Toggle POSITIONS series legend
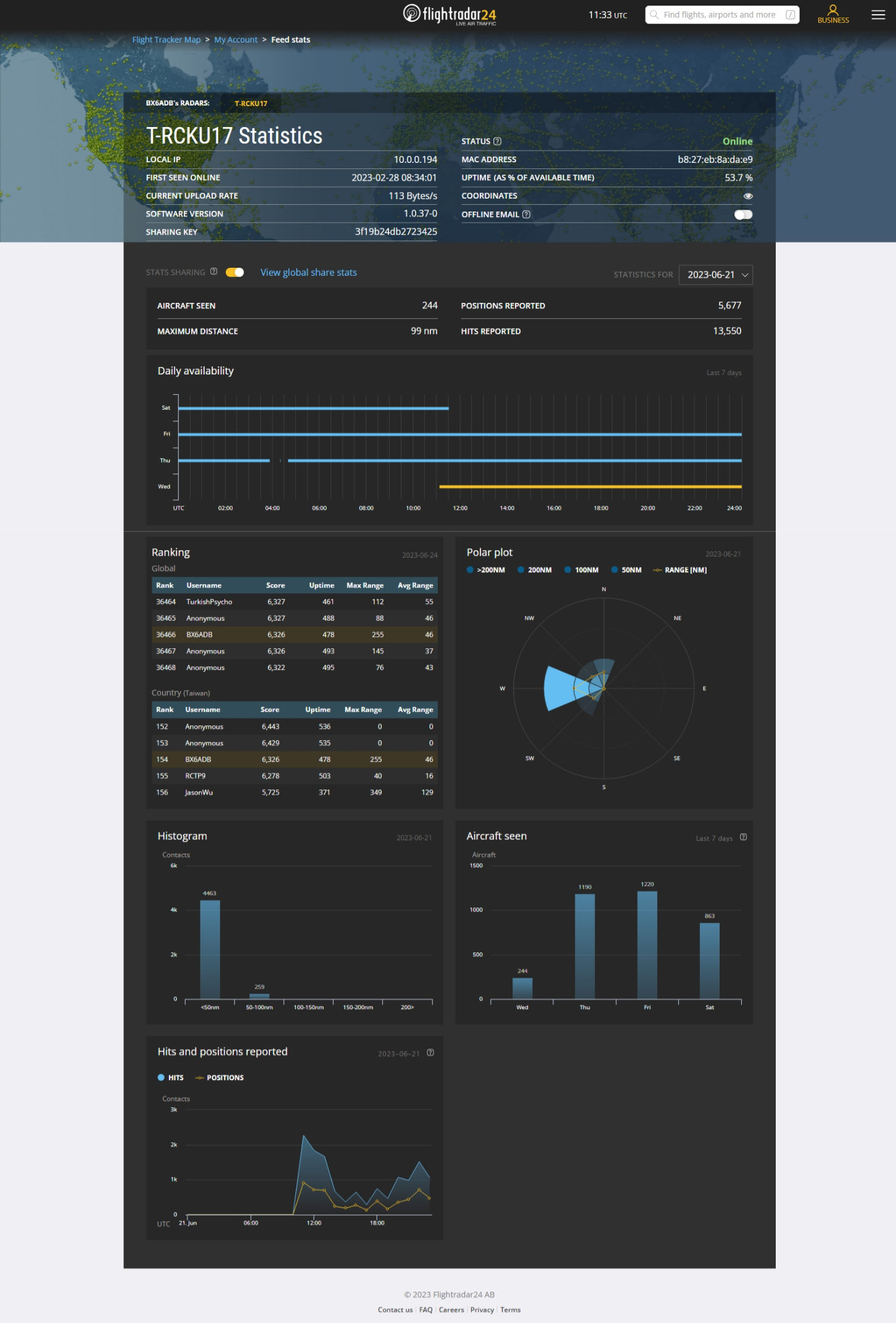 pyautogui.click(x=220, y=1078)
